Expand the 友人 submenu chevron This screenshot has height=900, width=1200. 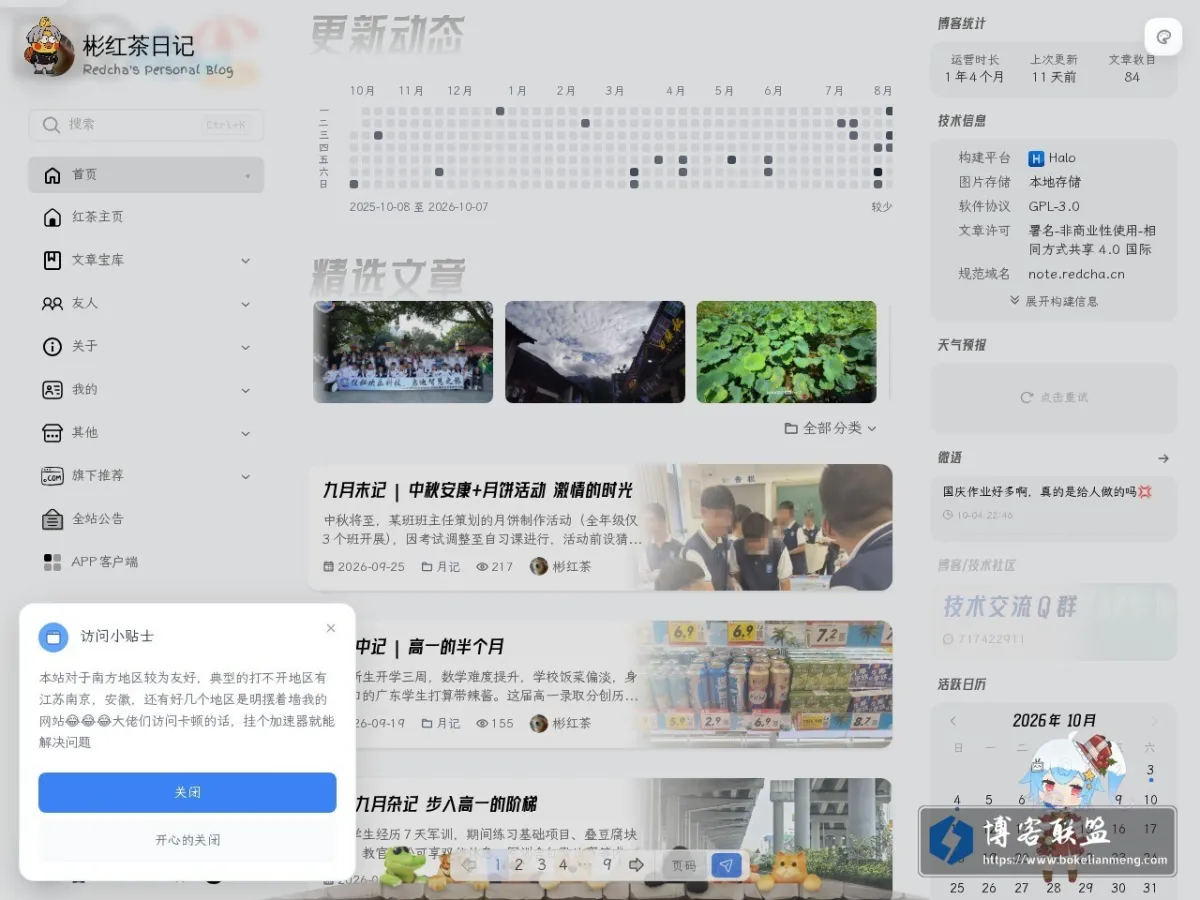click(246, 303)
